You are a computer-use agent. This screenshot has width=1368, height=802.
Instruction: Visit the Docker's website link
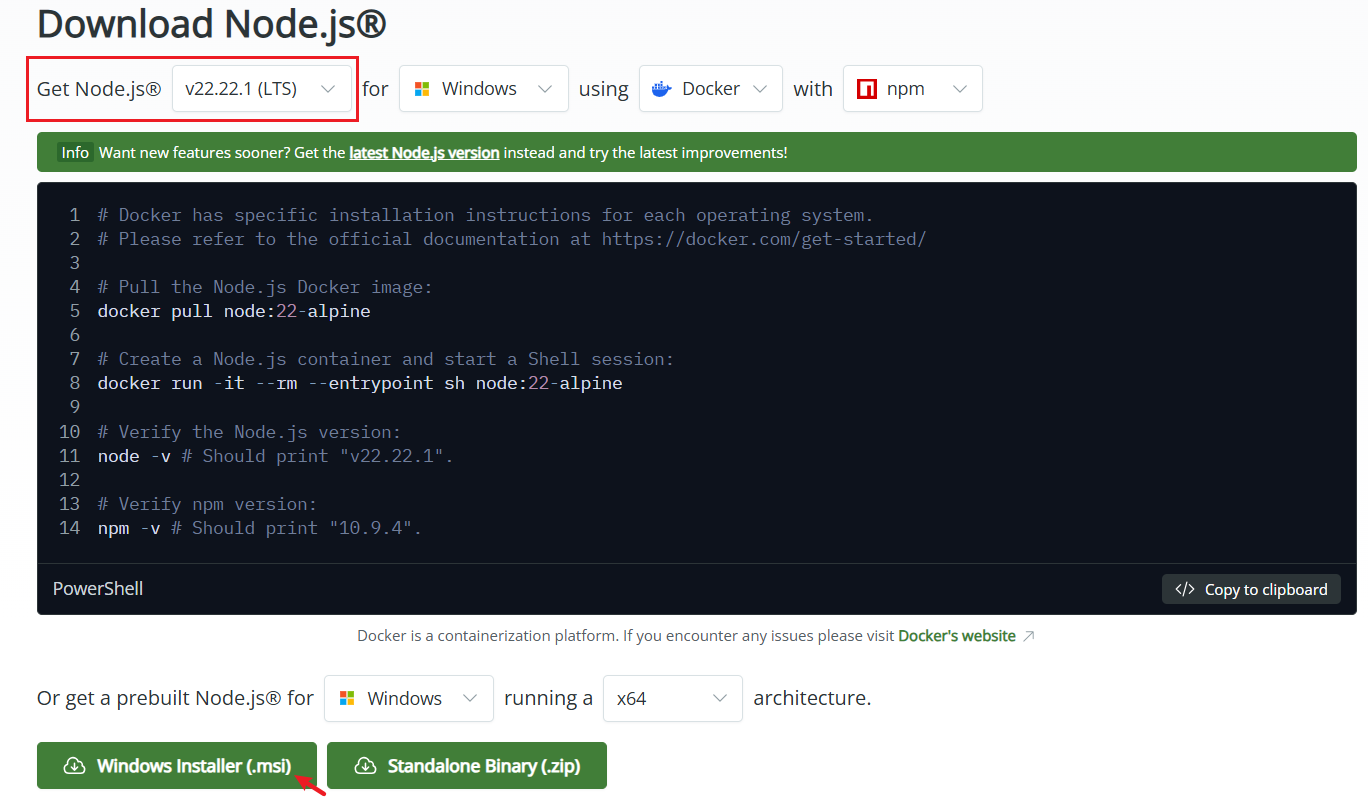point(957,636)
